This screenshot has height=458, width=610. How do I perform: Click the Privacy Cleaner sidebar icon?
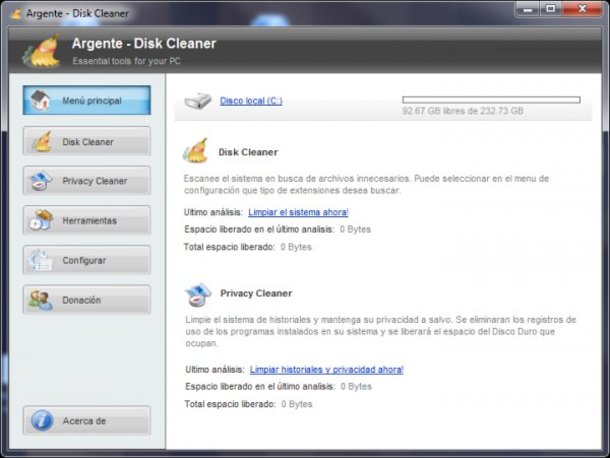[41, 181]
